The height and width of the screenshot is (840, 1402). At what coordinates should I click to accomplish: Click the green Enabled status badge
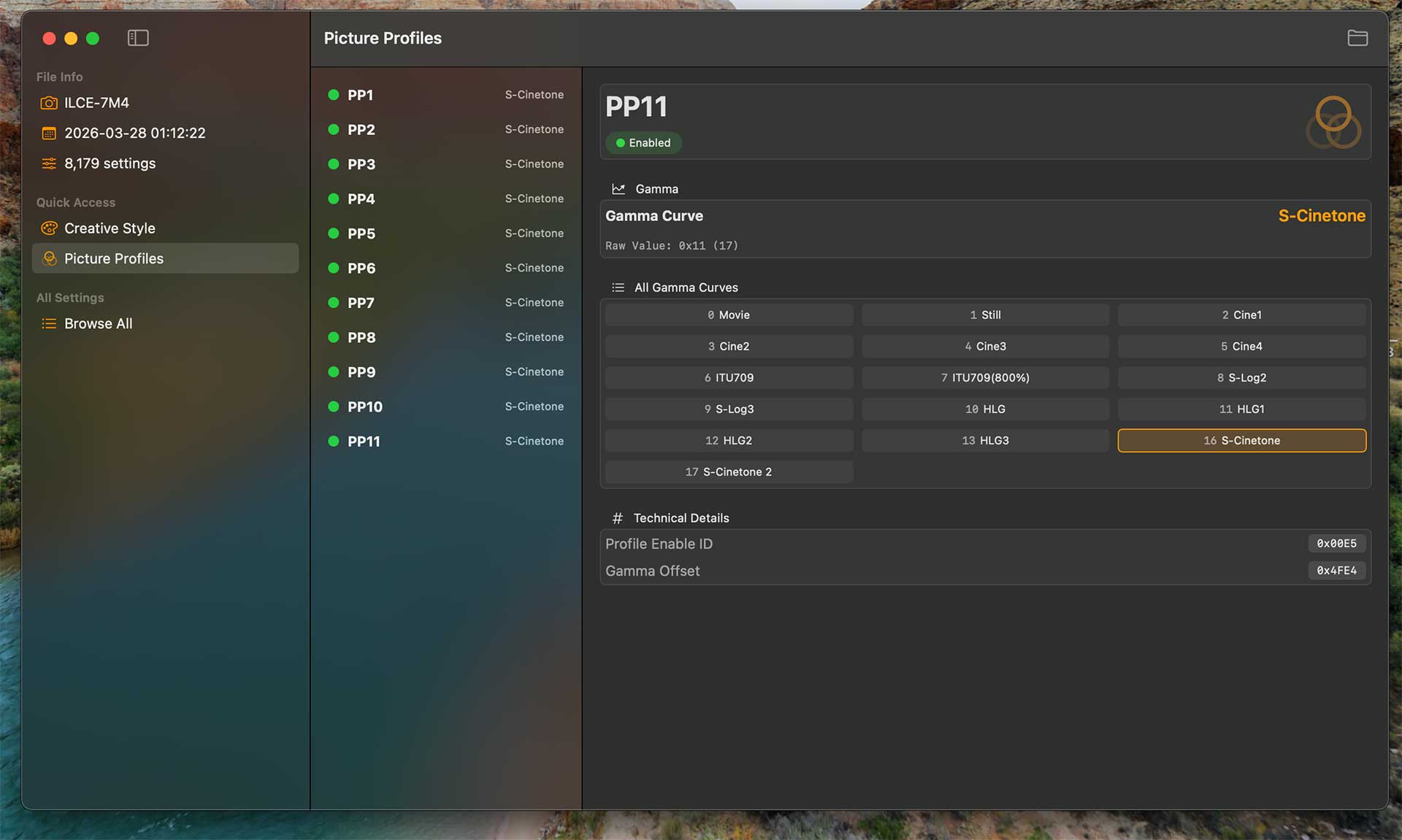tap(643, 143)
